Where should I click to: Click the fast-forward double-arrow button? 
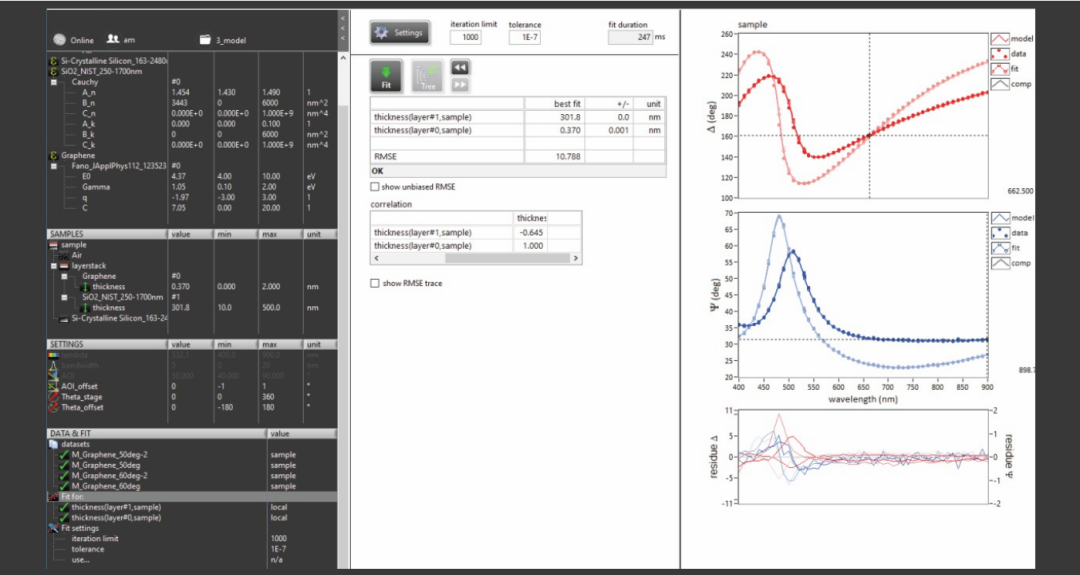pos(459,84)
